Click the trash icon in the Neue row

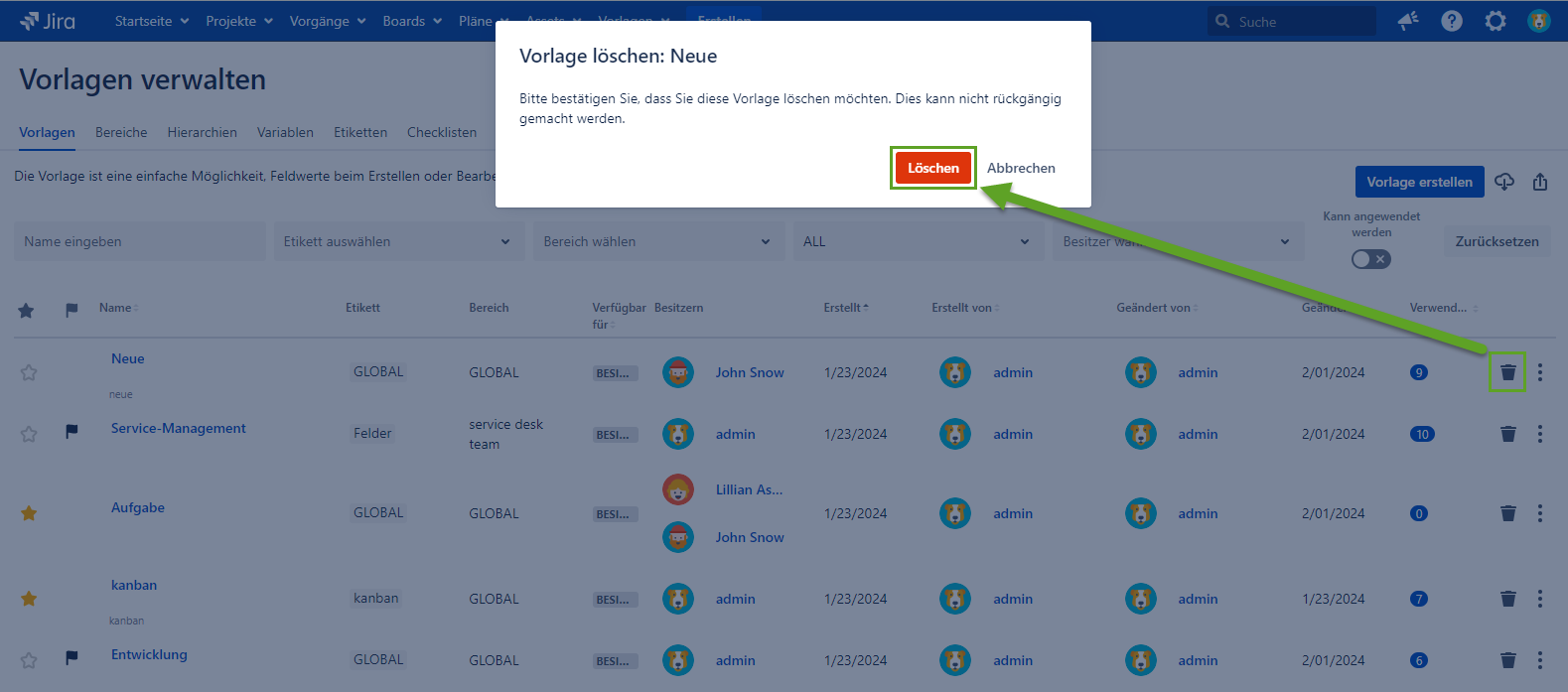[x=1507, y=372]
